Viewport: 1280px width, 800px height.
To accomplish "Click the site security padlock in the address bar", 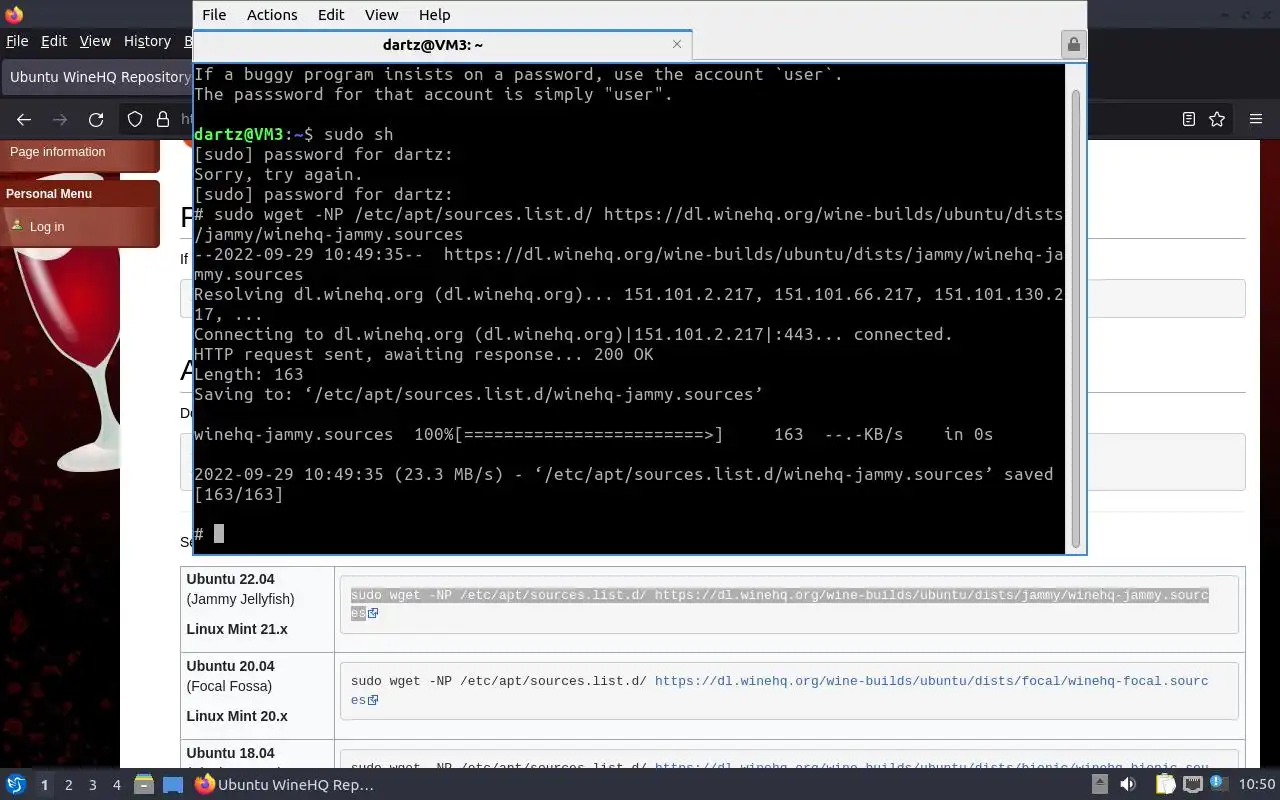I will click(163, 119).
